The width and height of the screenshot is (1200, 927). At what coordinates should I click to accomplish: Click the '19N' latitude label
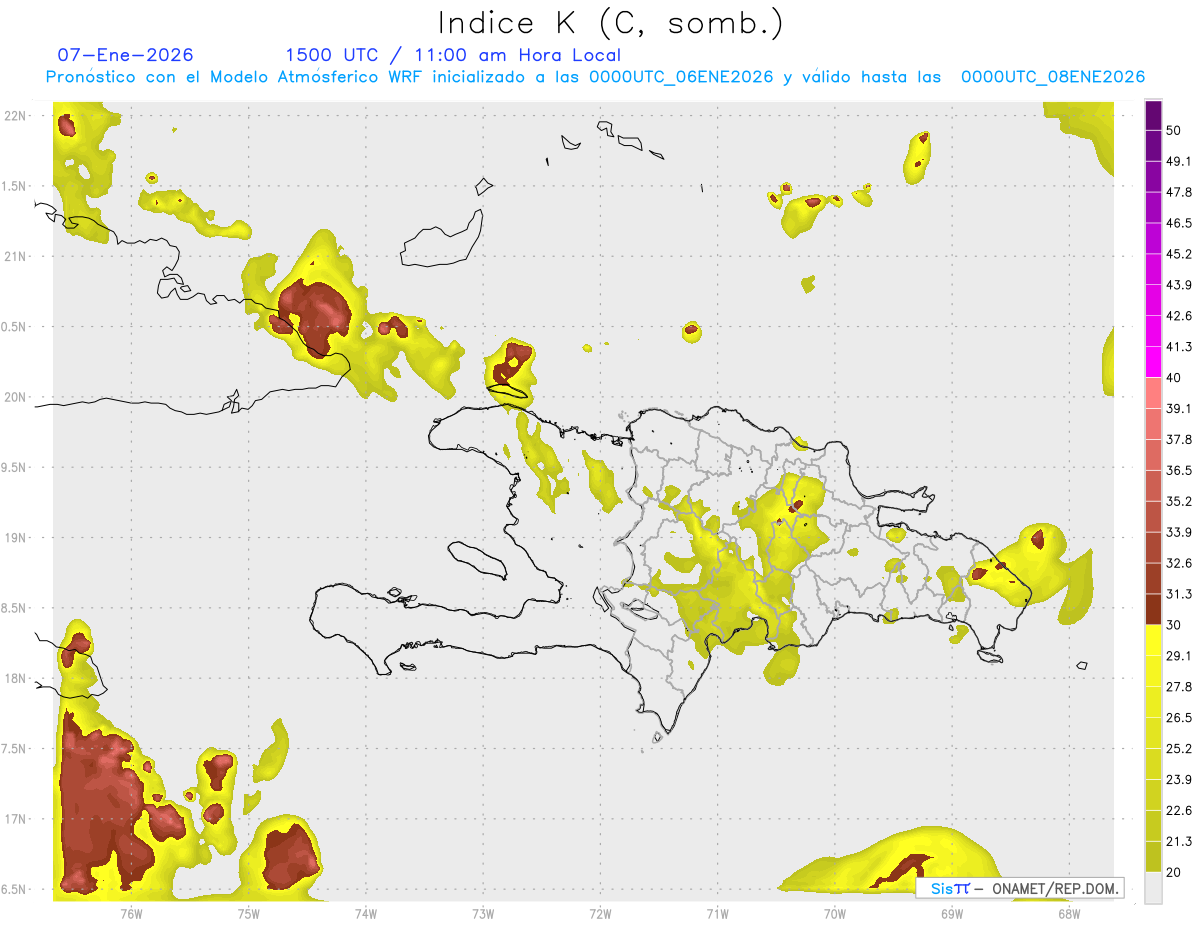coord(15,538)
